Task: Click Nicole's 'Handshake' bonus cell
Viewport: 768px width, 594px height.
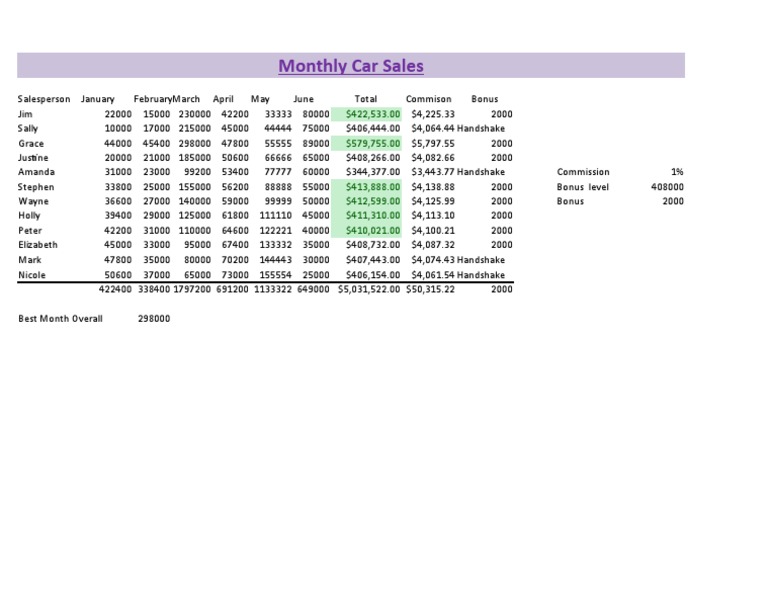Action: pyautogui.click(x=480, y=275)
